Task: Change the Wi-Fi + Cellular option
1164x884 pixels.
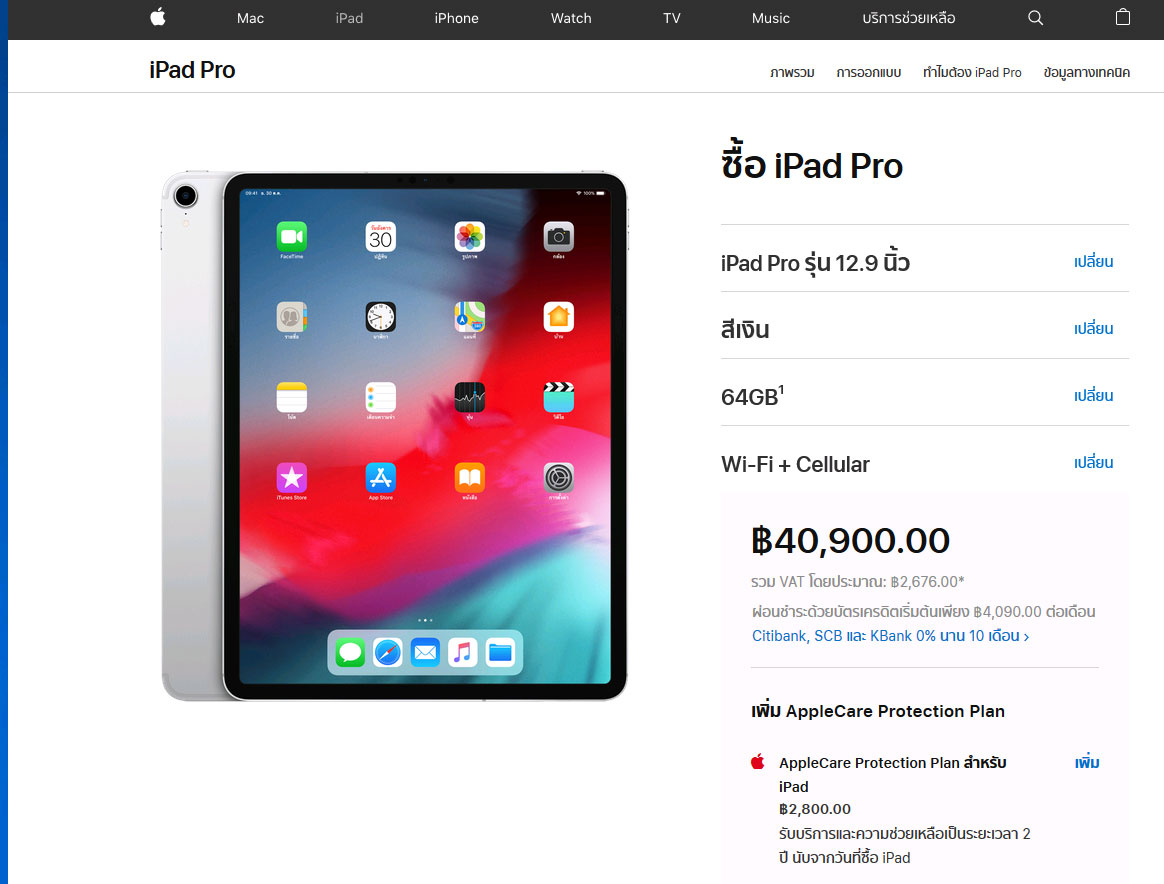Action: pyautogui.click(x=1093, y=462)
